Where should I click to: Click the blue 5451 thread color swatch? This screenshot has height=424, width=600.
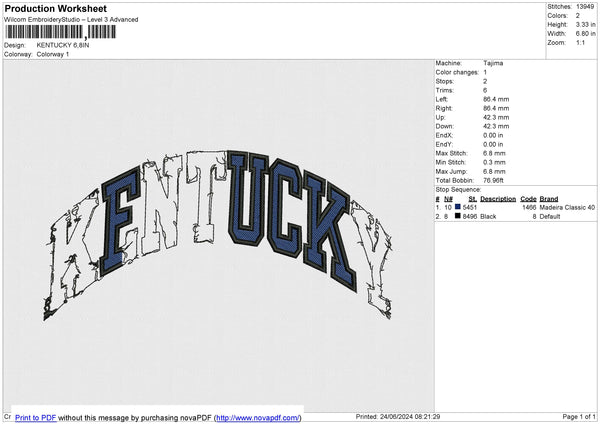458,207
